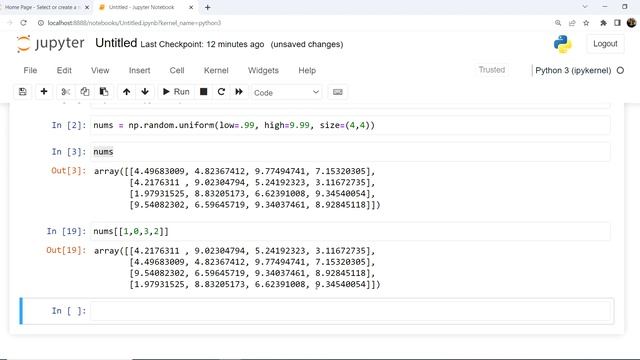Click the Out[3] array output text
640x360 pixels.
237,188
